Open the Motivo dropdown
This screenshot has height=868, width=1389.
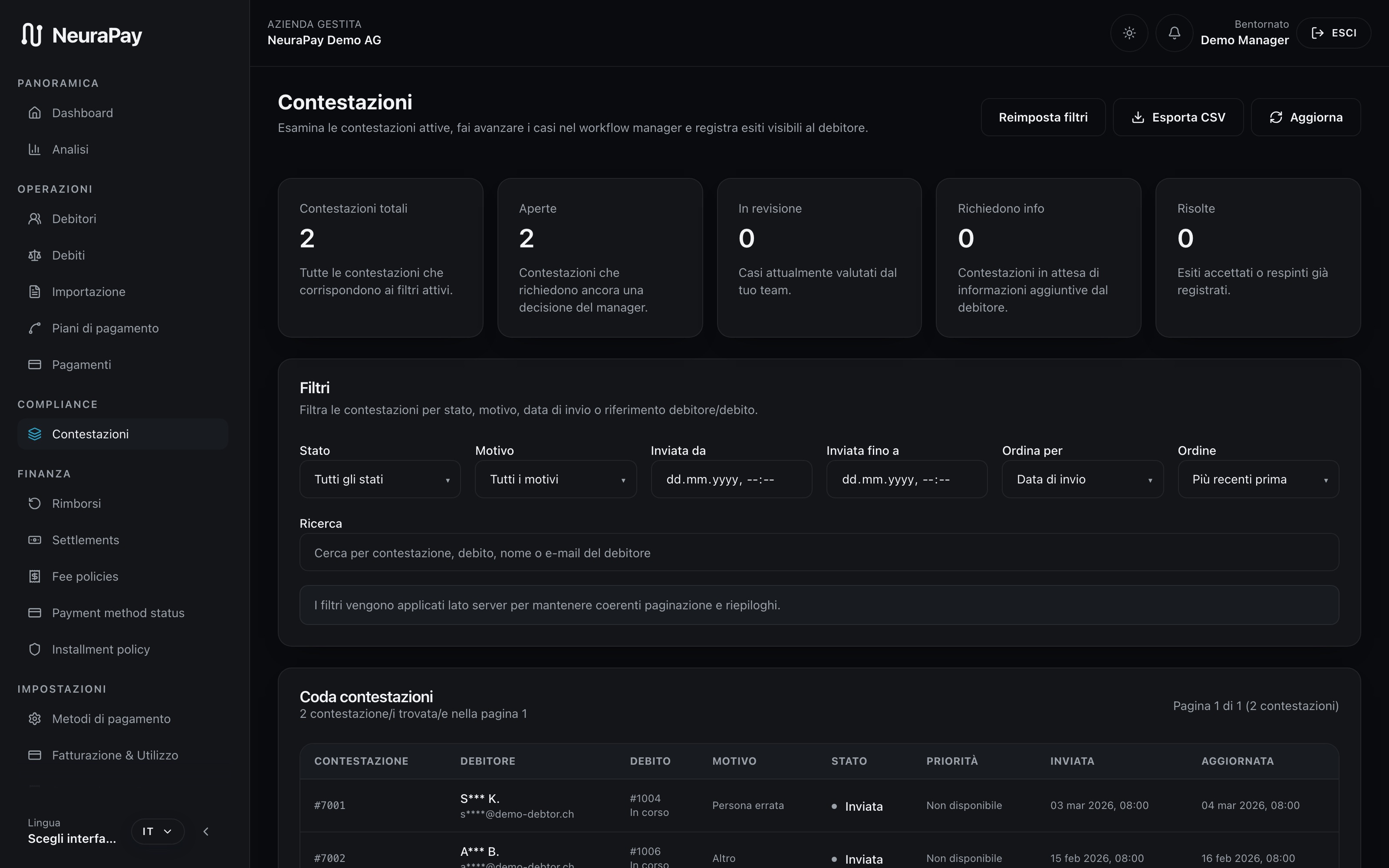[x=556, y=479]
